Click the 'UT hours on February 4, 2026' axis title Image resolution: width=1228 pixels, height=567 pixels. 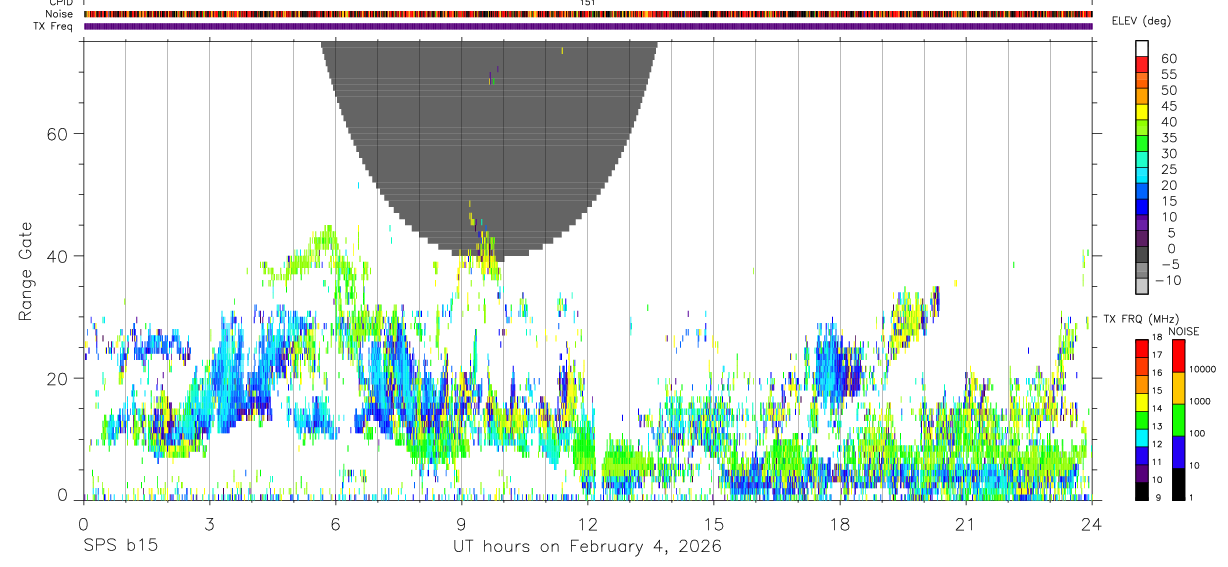click(588, 548)
